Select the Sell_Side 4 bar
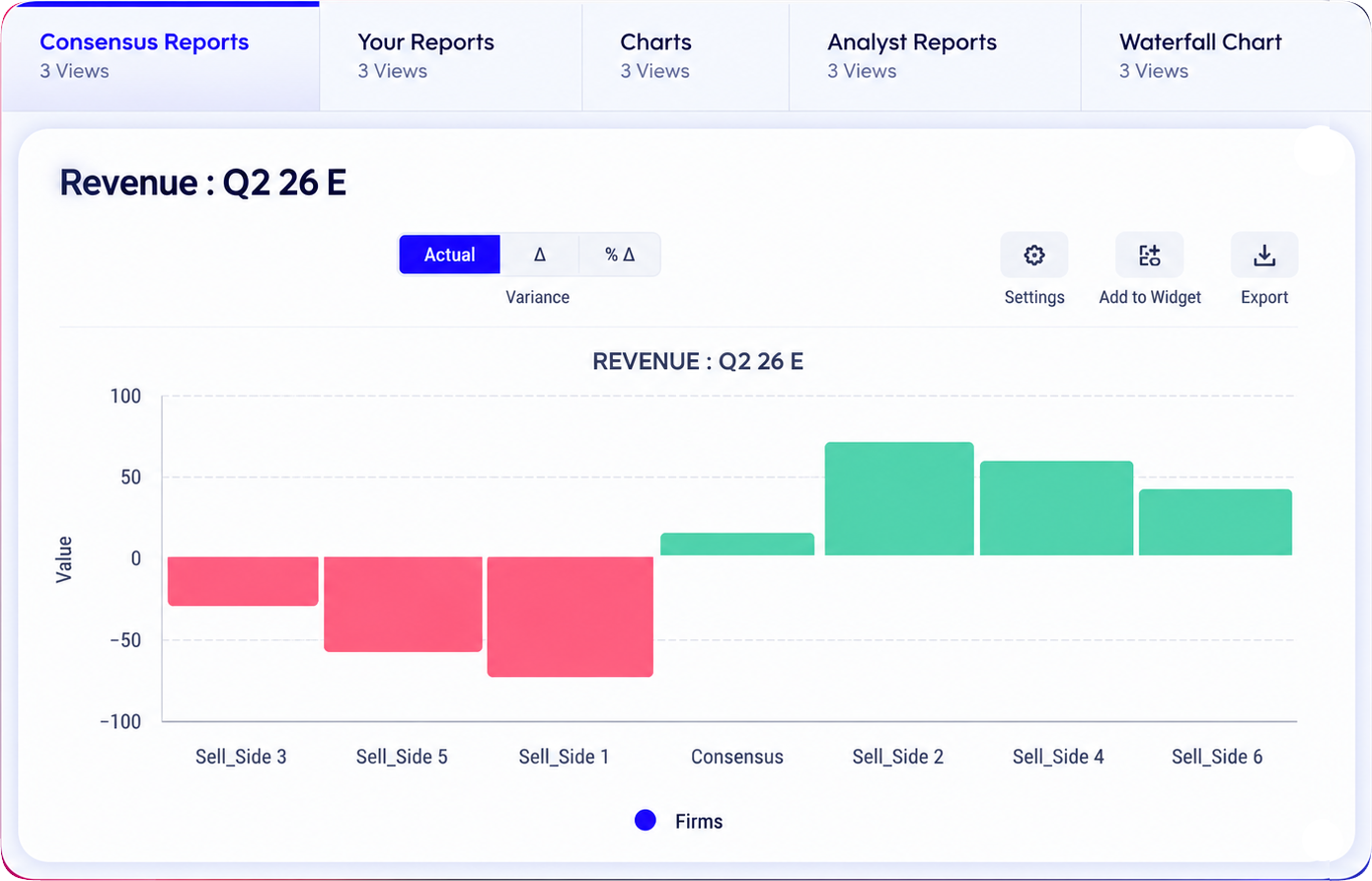1372x881 pixels. click(x=1056, y=508)
